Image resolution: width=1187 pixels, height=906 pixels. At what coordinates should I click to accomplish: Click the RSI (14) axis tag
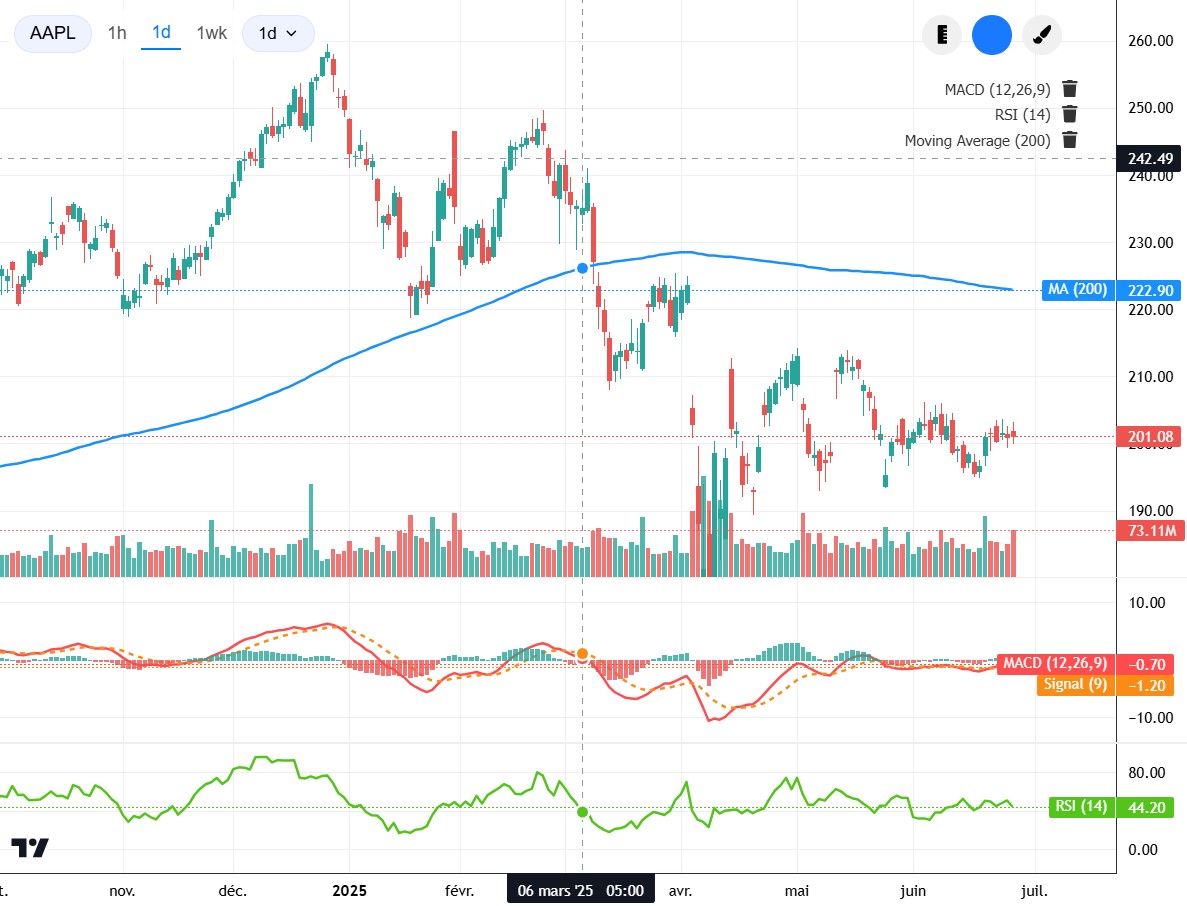click(x=1081, y=807)
